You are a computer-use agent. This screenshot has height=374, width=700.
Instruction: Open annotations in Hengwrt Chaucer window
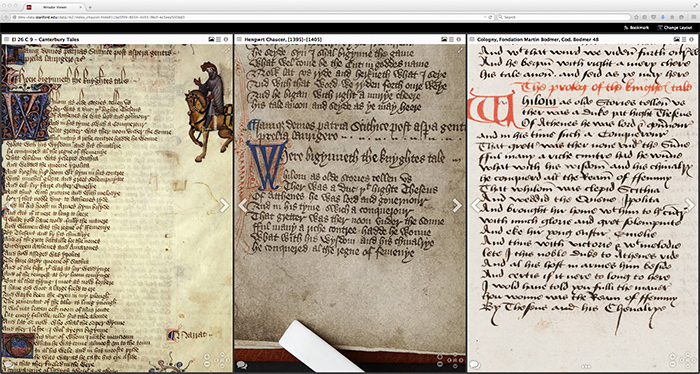(242, 365)
